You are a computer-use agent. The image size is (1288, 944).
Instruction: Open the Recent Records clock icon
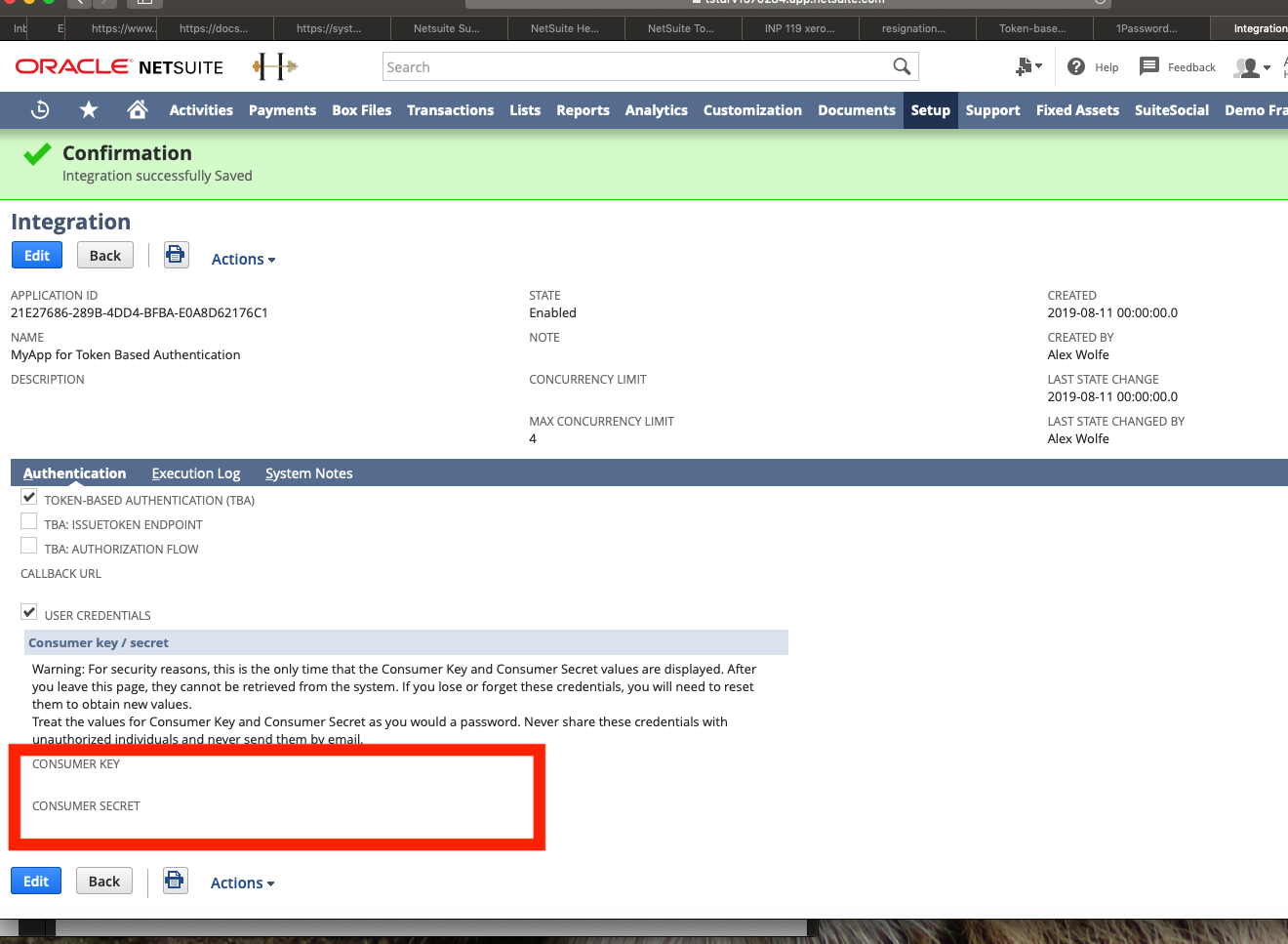pyautogui.click(x=40, y=110)
